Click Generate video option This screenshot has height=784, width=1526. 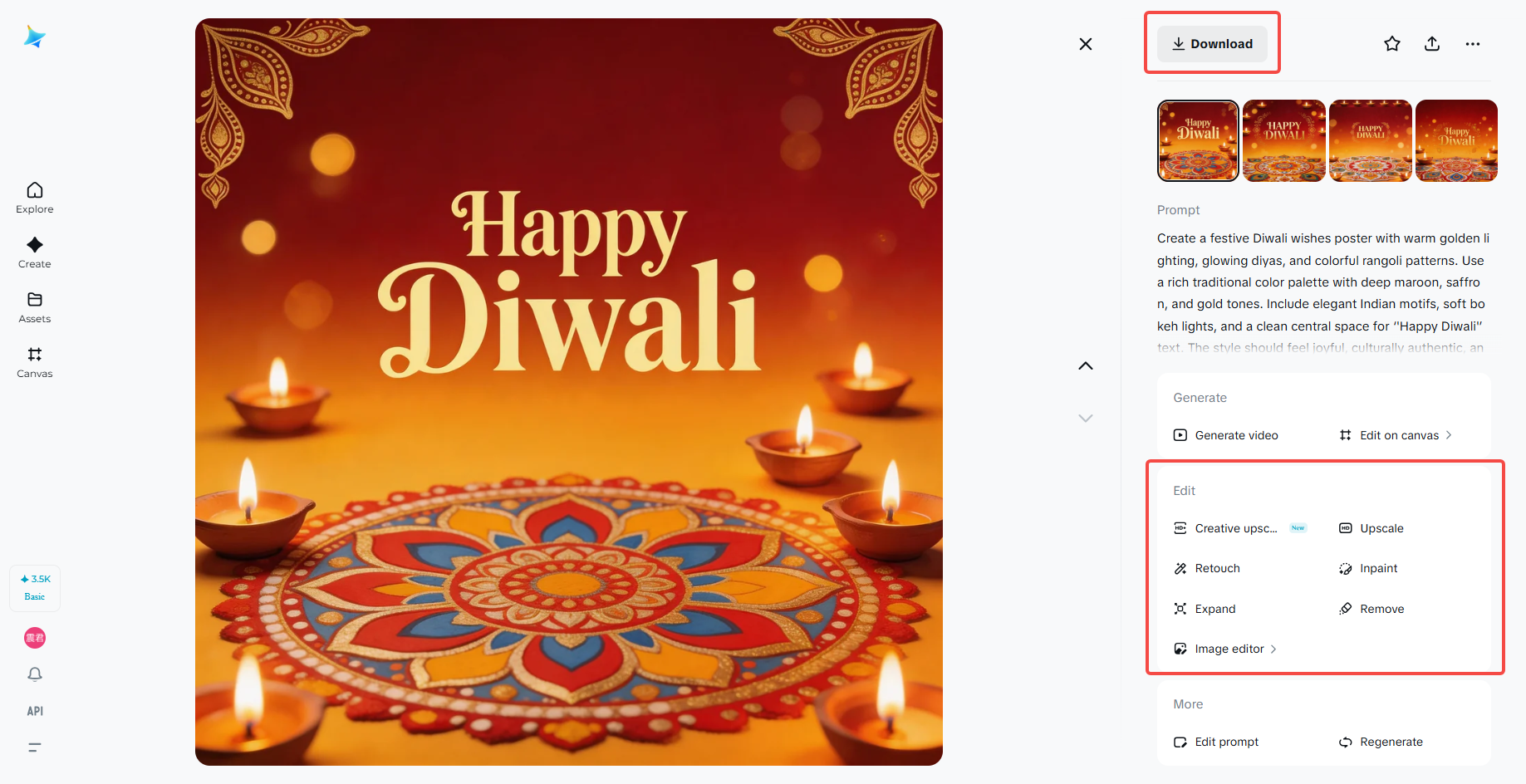[x=1226, y=435]
